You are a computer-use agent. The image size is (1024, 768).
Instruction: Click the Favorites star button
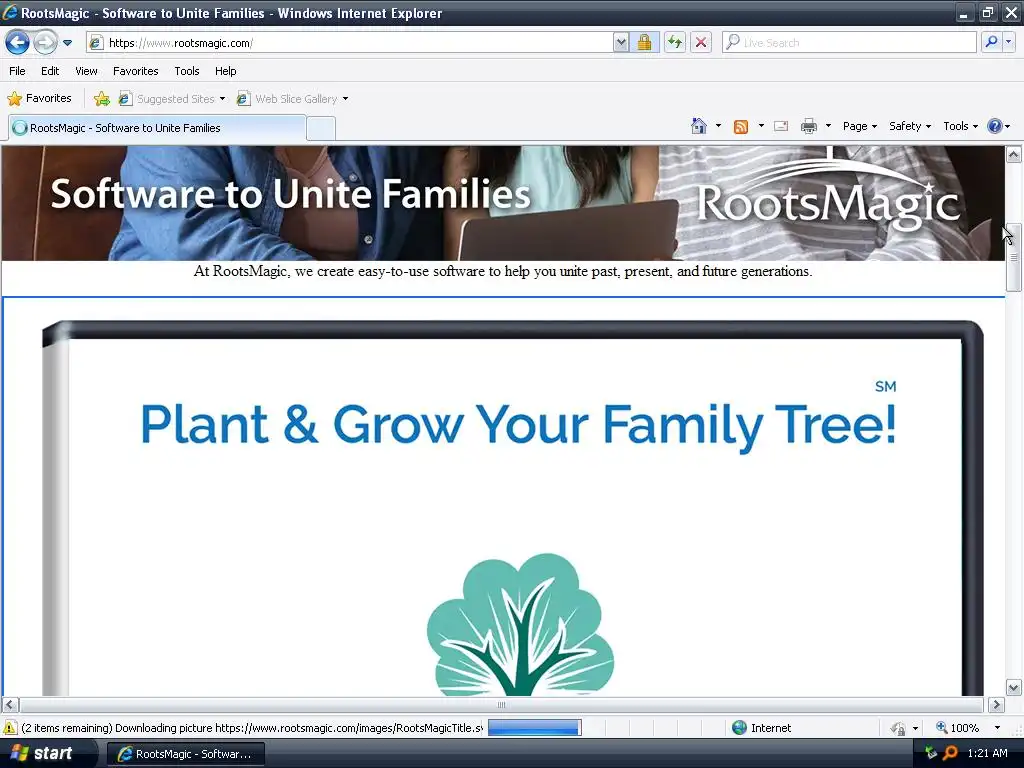(x=39, y=99)
